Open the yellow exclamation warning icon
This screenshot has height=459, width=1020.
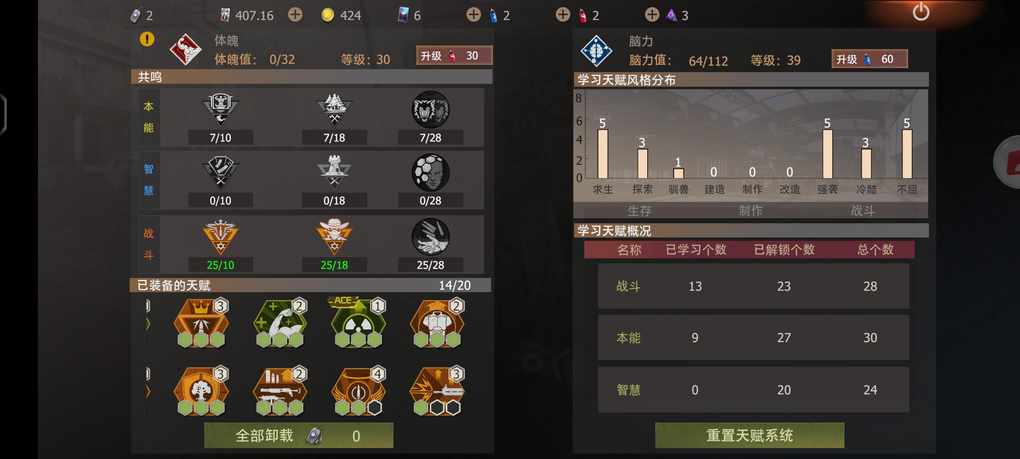pos(147,38)
